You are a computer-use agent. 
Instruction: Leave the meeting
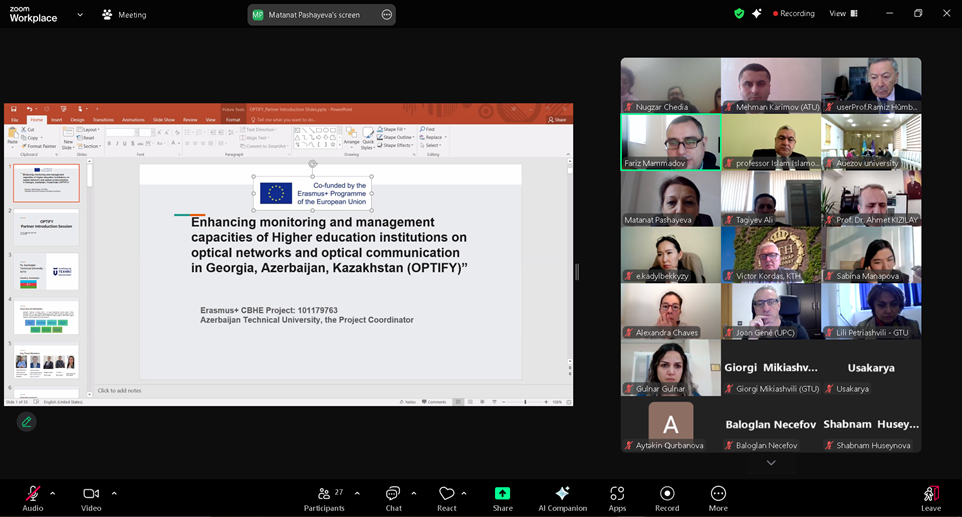[x=931, y=498]
